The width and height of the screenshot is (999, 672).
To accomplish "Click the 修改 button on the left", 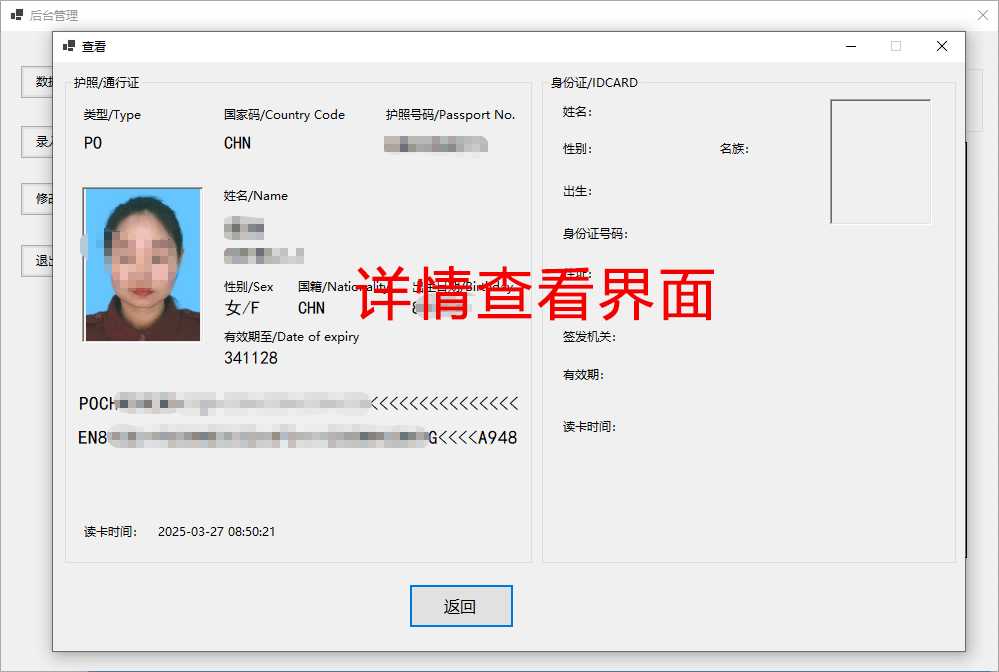I will pos(38,199).
